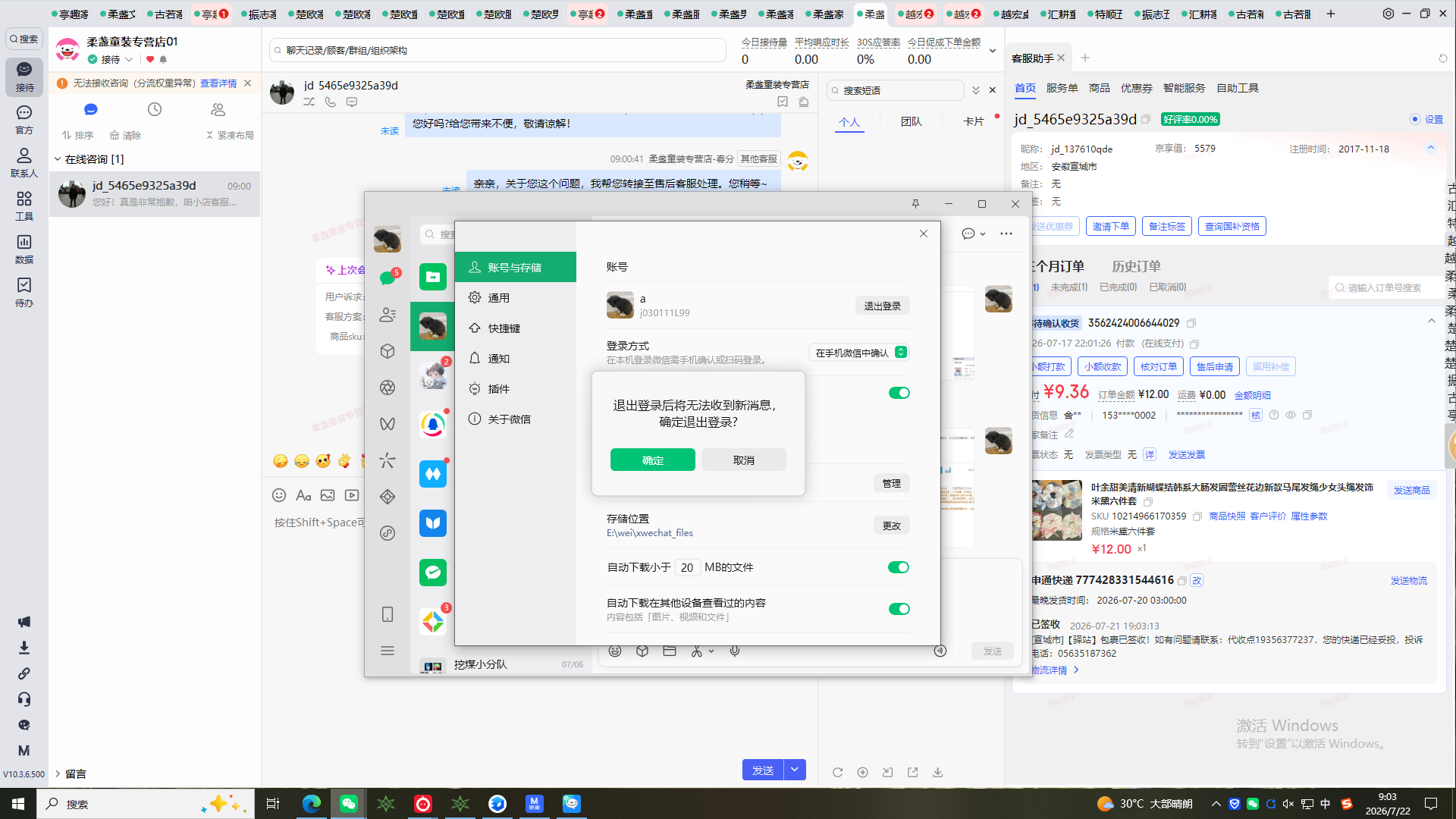Open 官方 section in left sidebar
Viewport: 1456px width, 819px height.
pos(24,120)
